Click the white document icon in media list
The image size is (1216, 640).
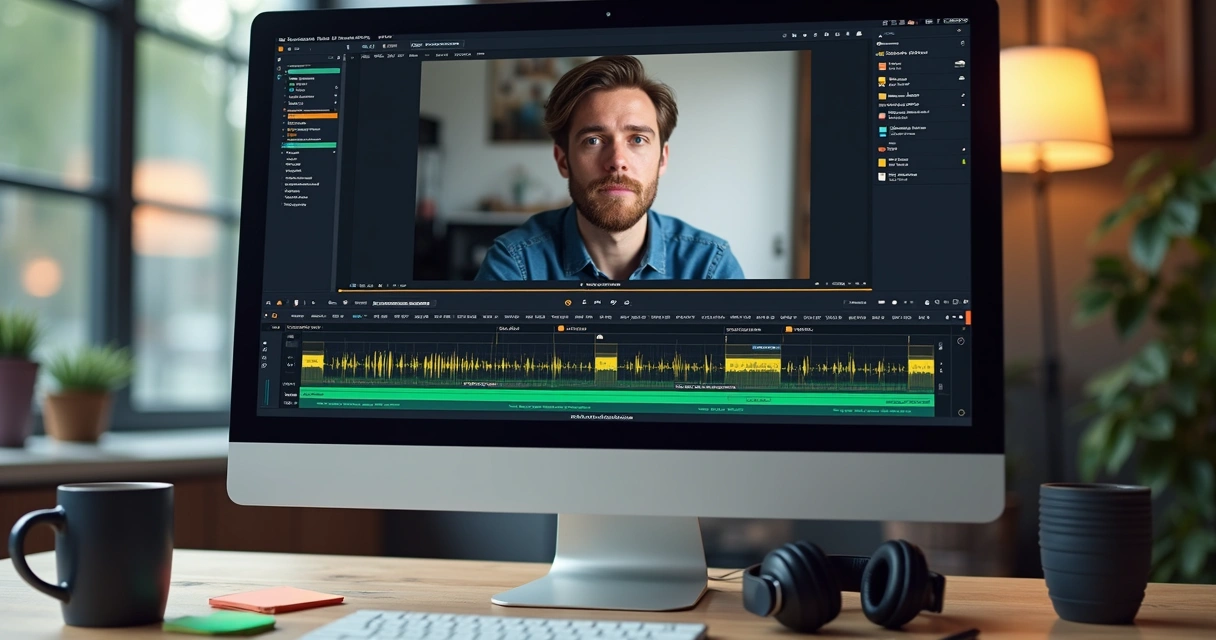pyautogui.click(x=882, y=176)
